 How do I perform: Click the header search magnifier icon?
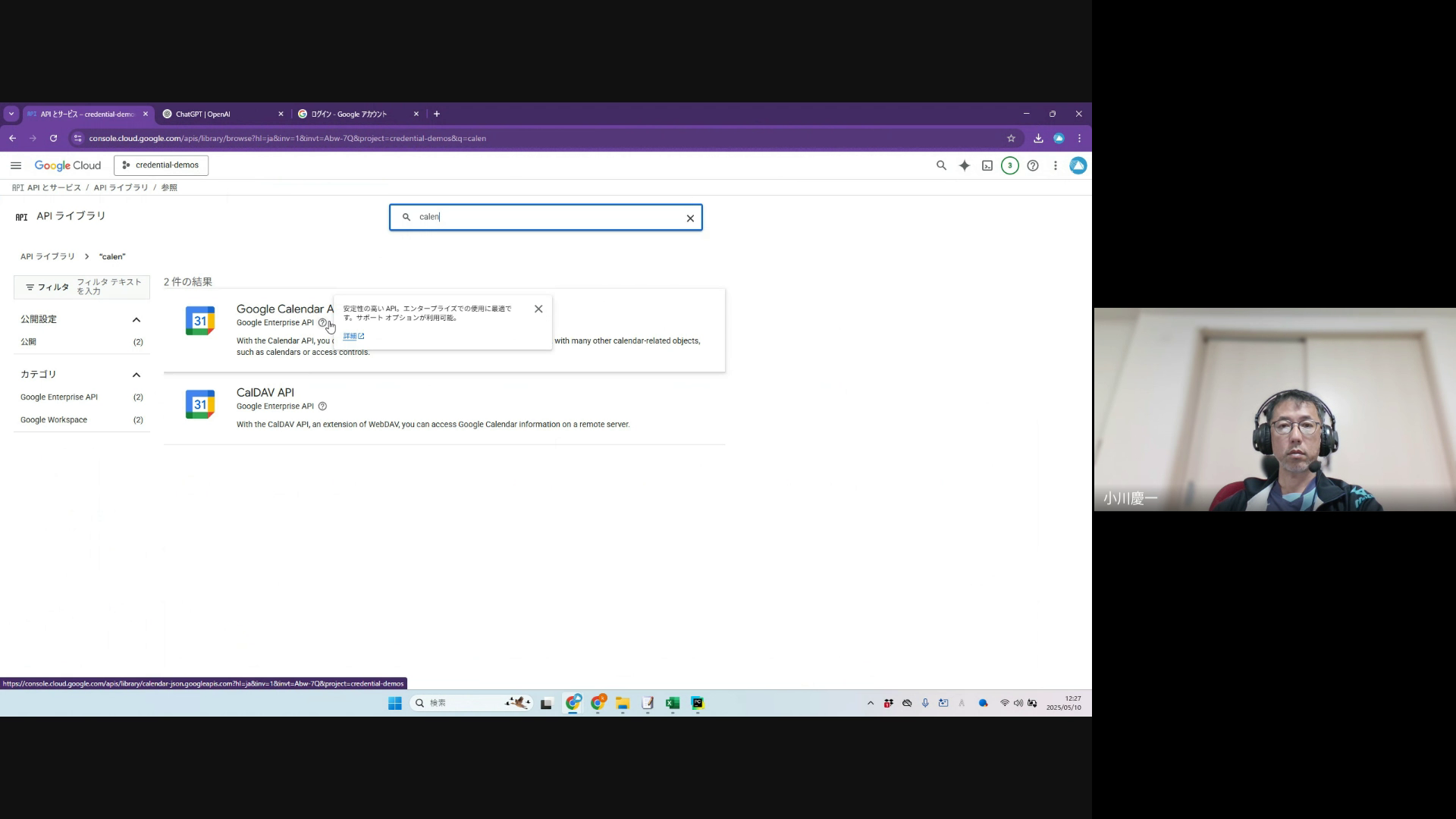941,165
